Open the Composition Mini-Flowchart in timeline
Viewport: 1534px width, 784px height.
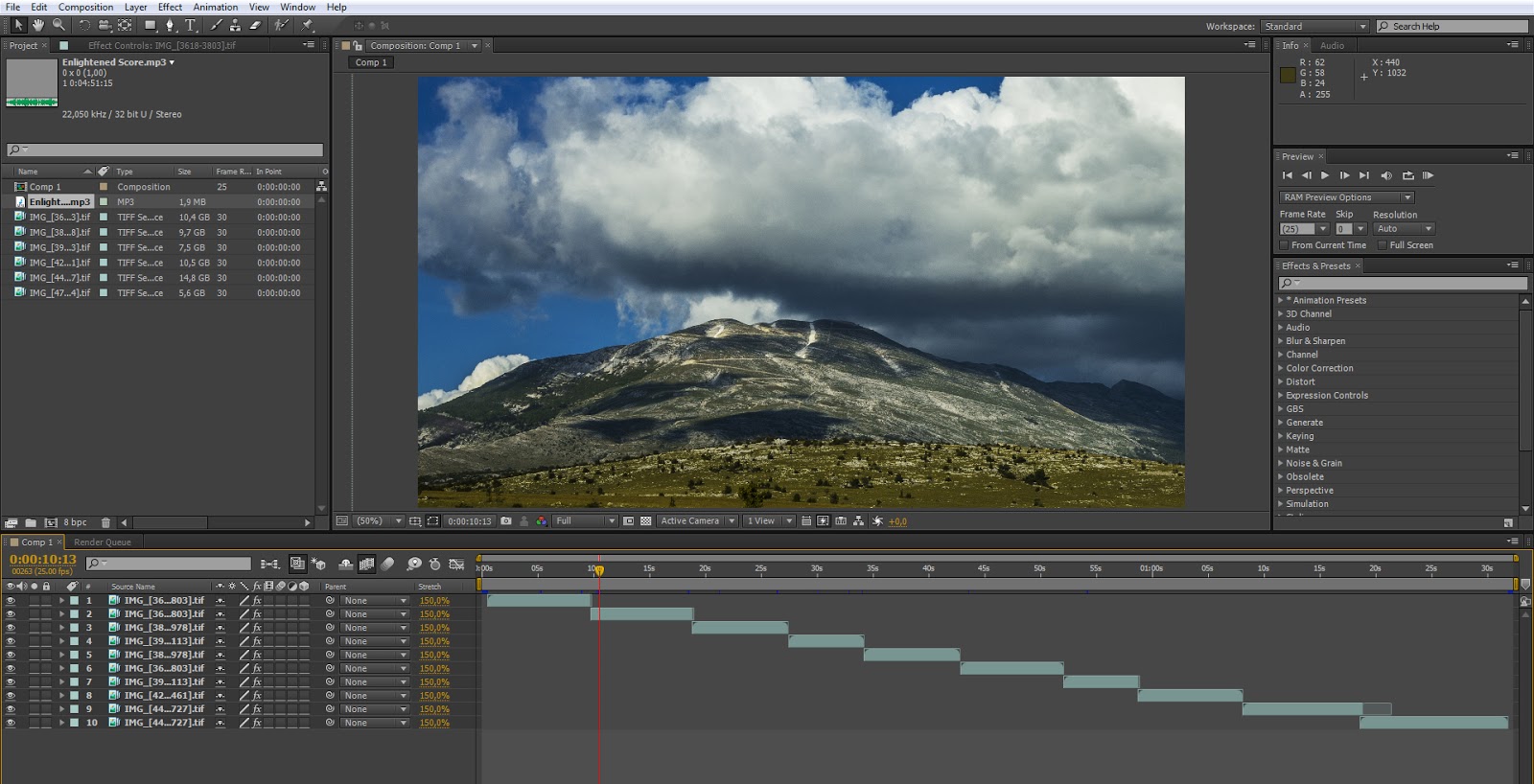[270, 565]
